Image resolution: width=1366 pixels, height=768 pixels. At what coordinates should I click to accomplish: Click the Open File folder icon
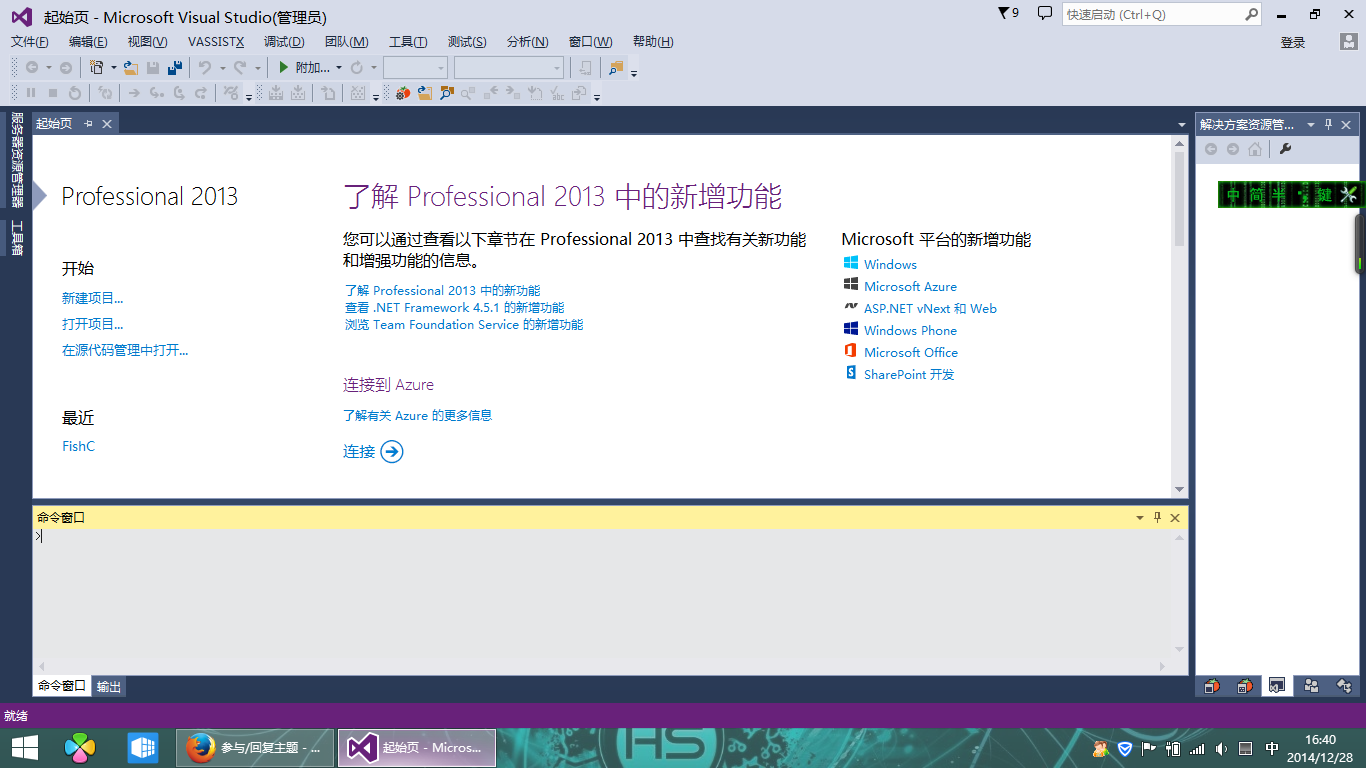click(x=131, y=67)
